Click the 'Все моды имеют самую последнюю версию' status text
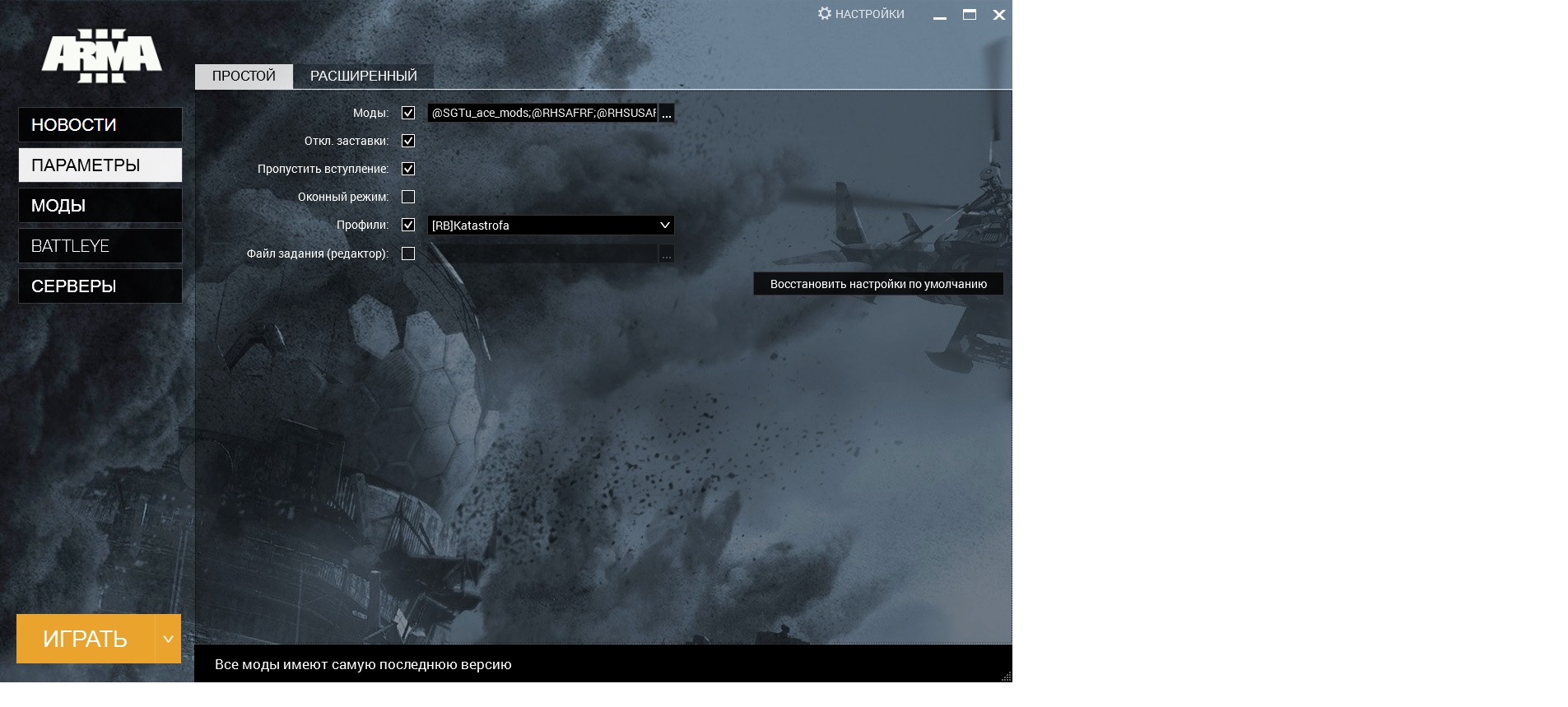1568x707 pixels. coord(363,664)
